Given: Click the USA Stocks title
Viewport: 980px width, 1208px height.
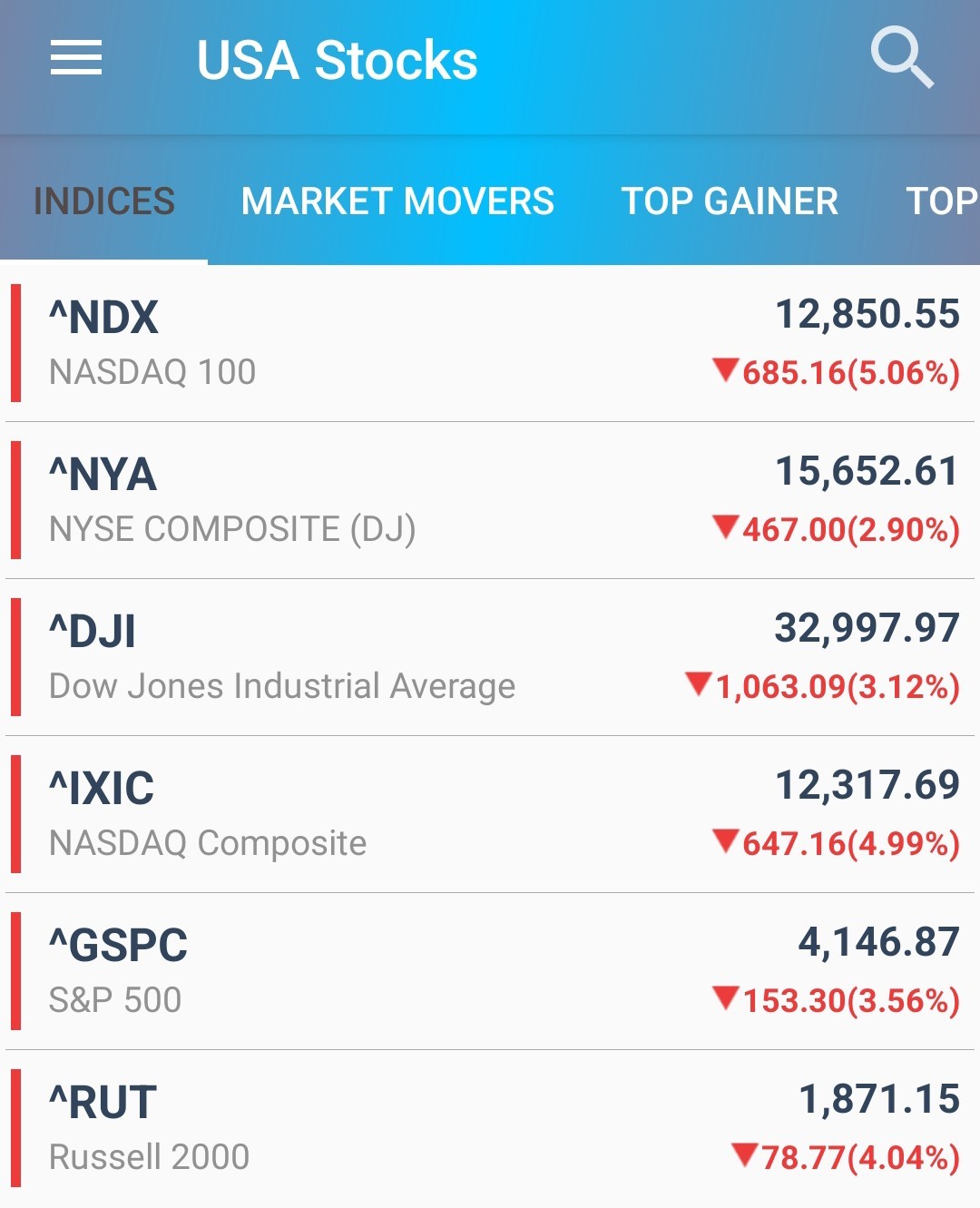Looking at the screenshot, I should coord(337,60).
